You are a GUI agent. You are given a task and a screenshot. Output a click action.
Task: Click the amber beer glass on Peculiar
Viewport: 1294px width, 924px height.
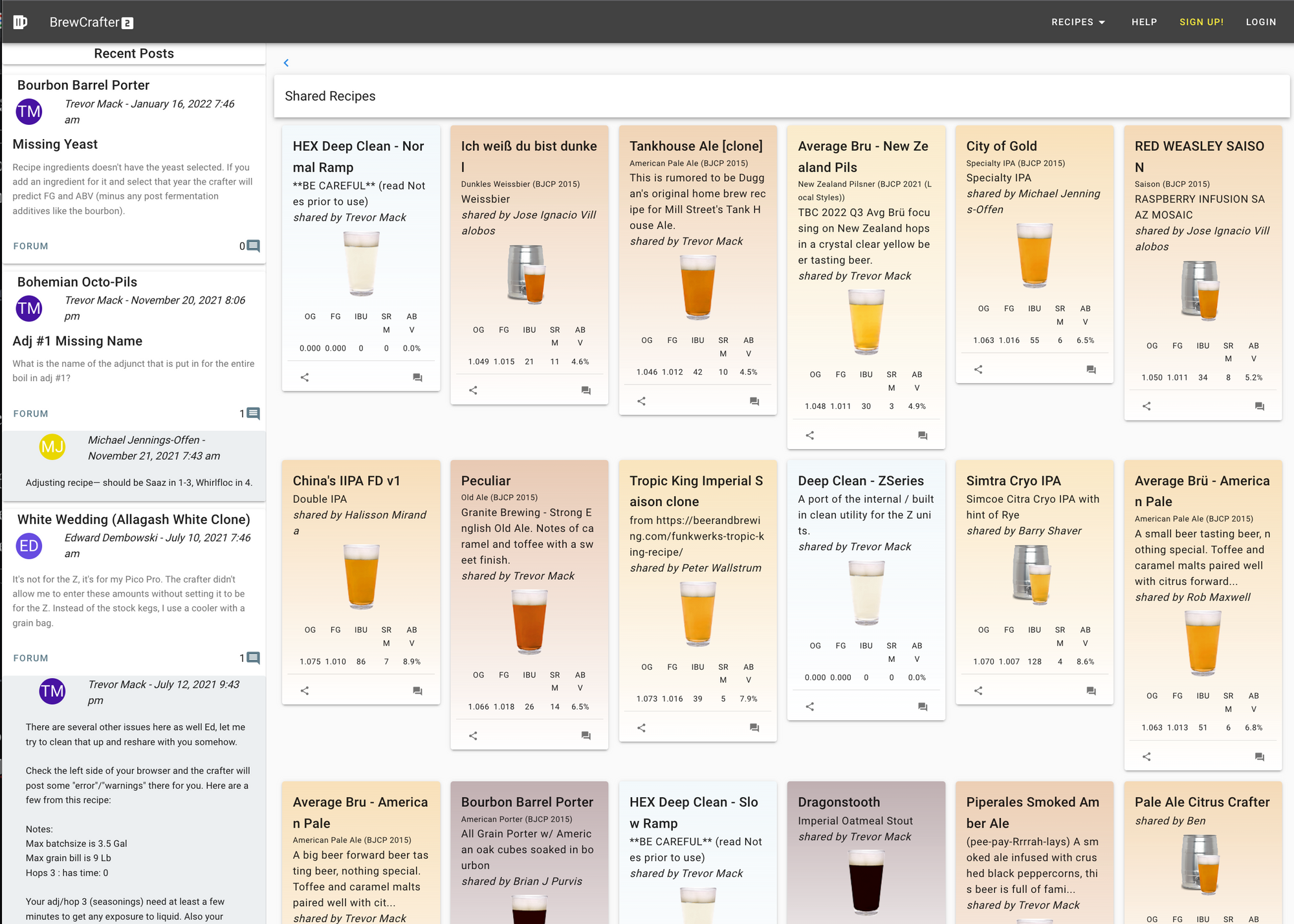pos(529,621)
